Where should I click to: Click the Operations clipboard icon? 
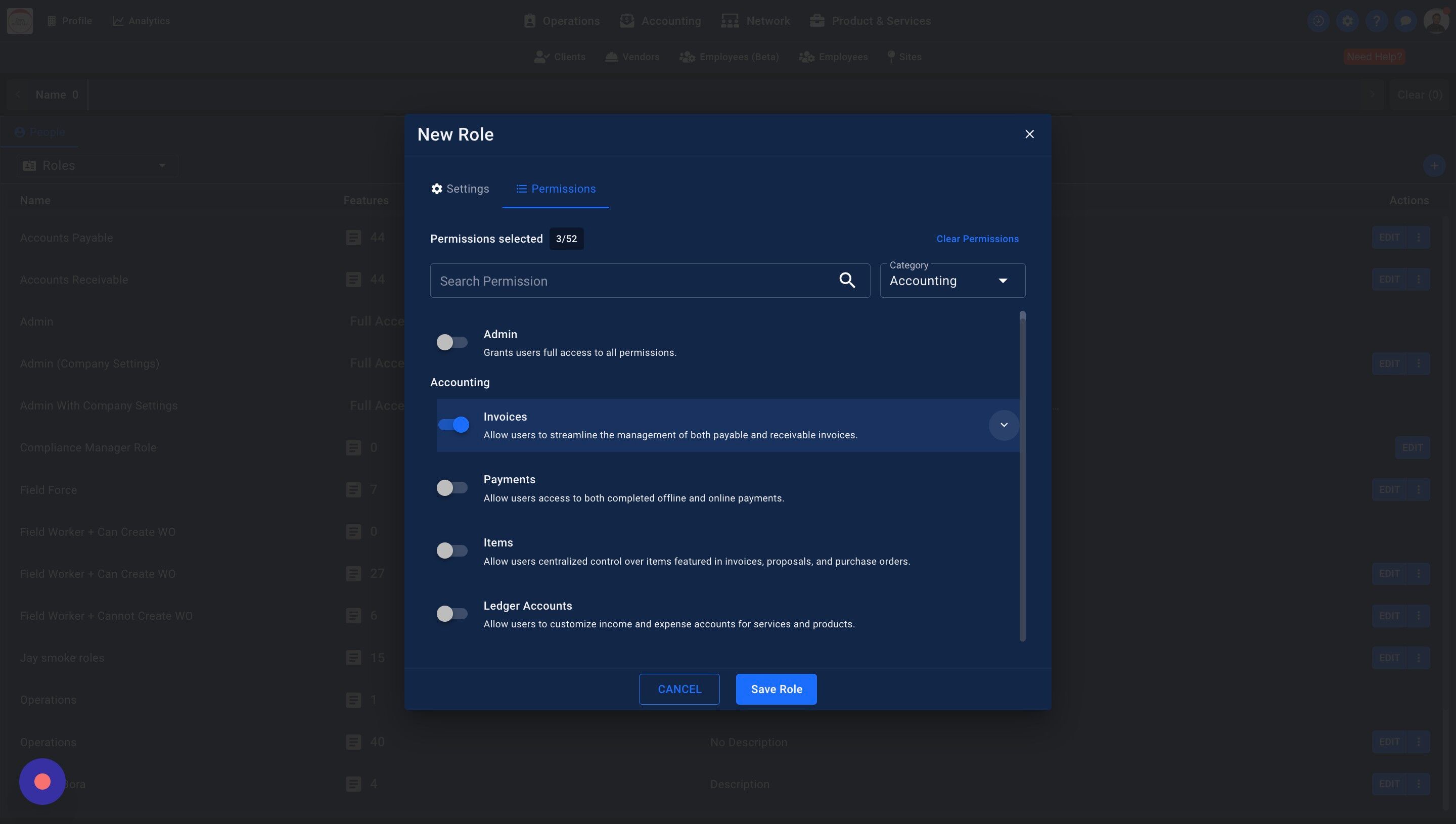[x=530, y=21]
